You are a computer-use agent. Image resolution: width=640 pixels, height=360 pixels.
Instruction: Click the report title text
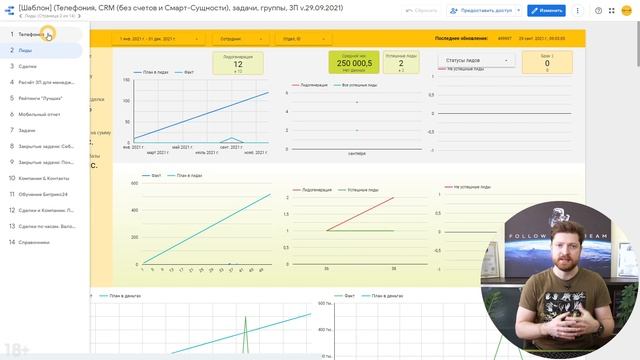(x=181, y=8)
